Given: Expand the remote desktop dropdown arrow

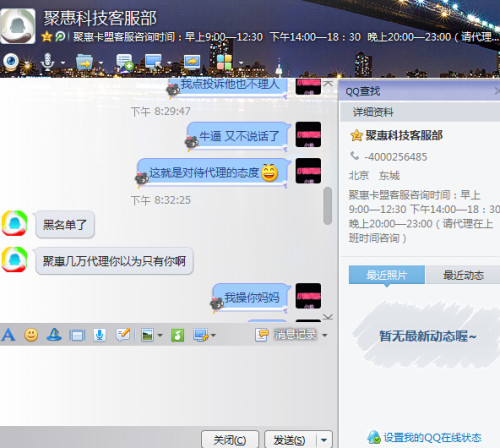Looking at the screenshot, I should (169, 62).
